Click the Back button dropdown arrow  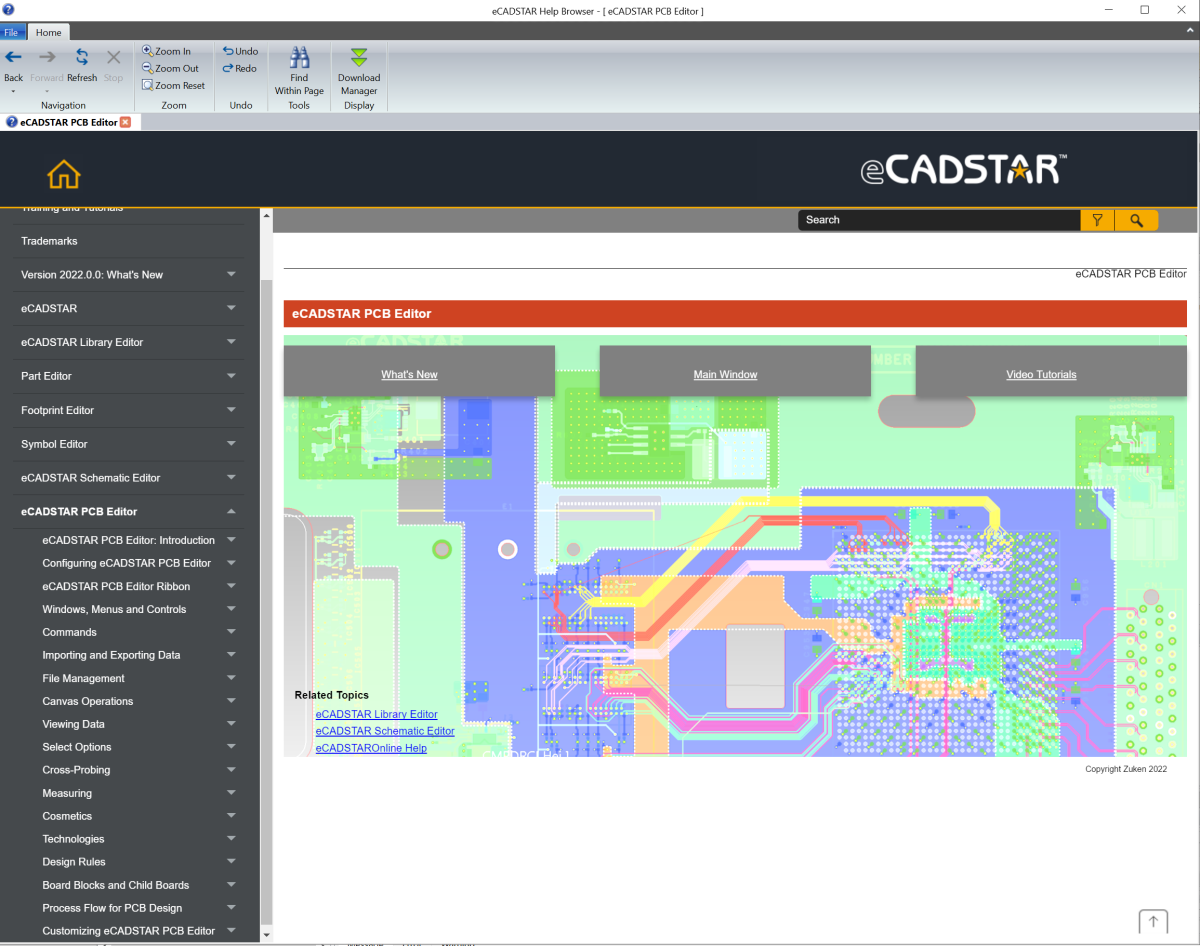13,91
